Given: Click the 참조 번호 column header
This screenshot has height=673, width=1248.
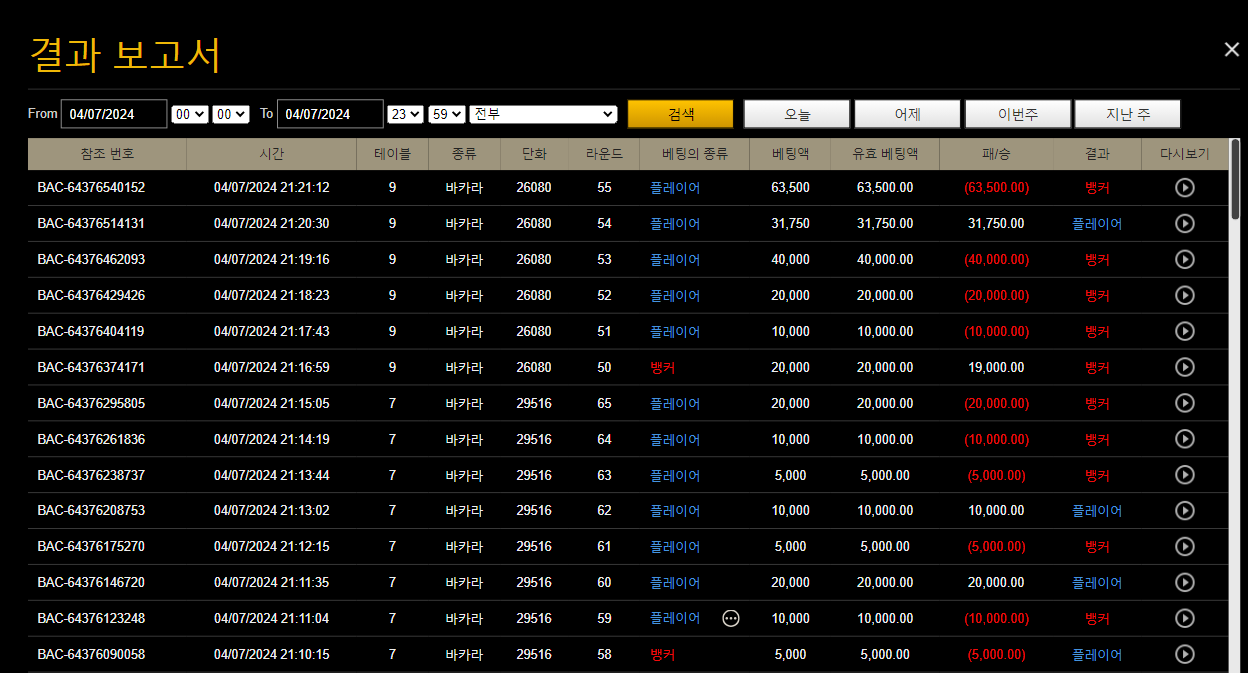Looking at the screenshot, I should [107, 154].
